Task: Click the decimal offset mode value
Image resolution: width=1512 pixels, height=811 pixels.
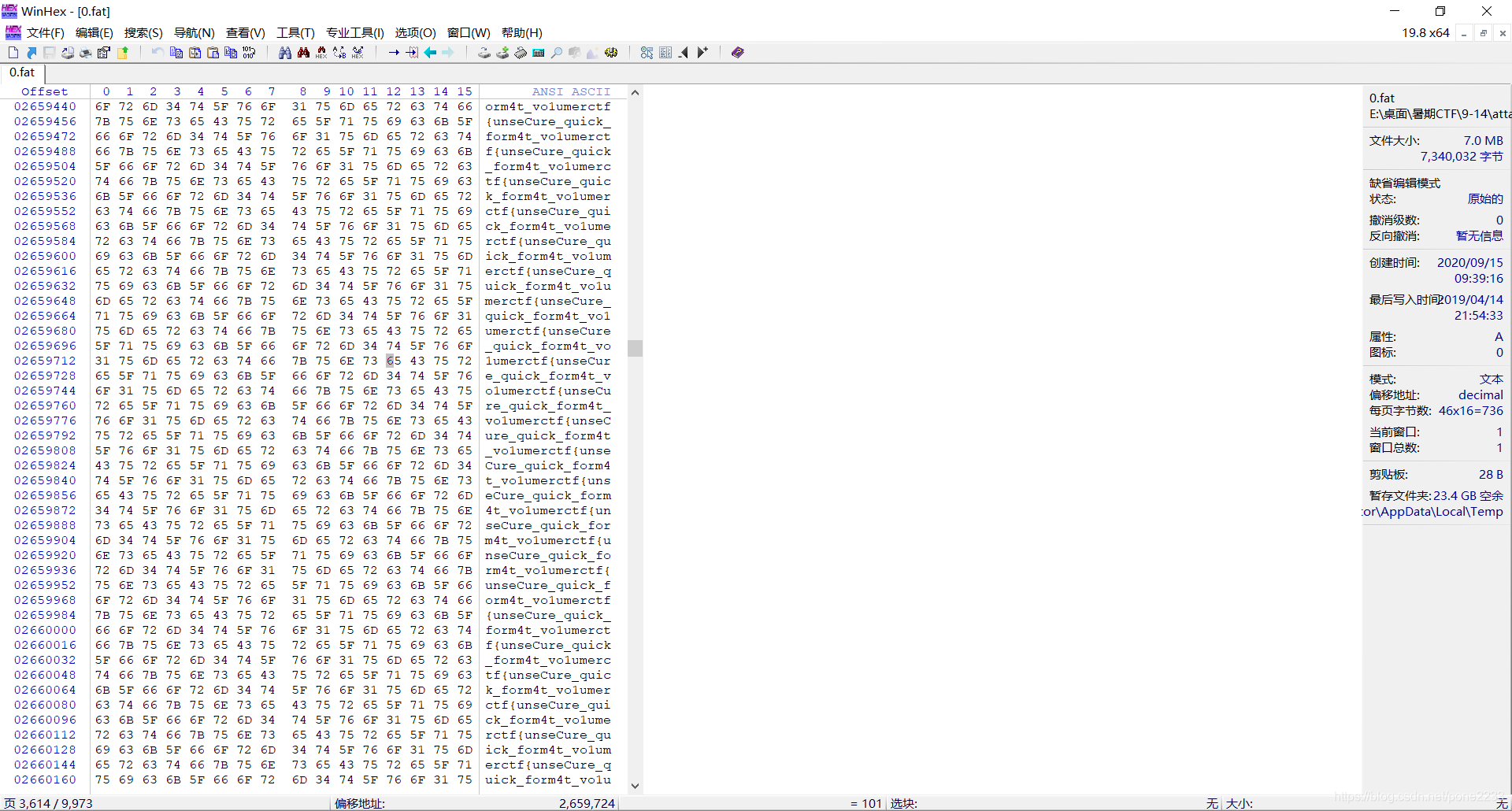Action: point(1480,395)
